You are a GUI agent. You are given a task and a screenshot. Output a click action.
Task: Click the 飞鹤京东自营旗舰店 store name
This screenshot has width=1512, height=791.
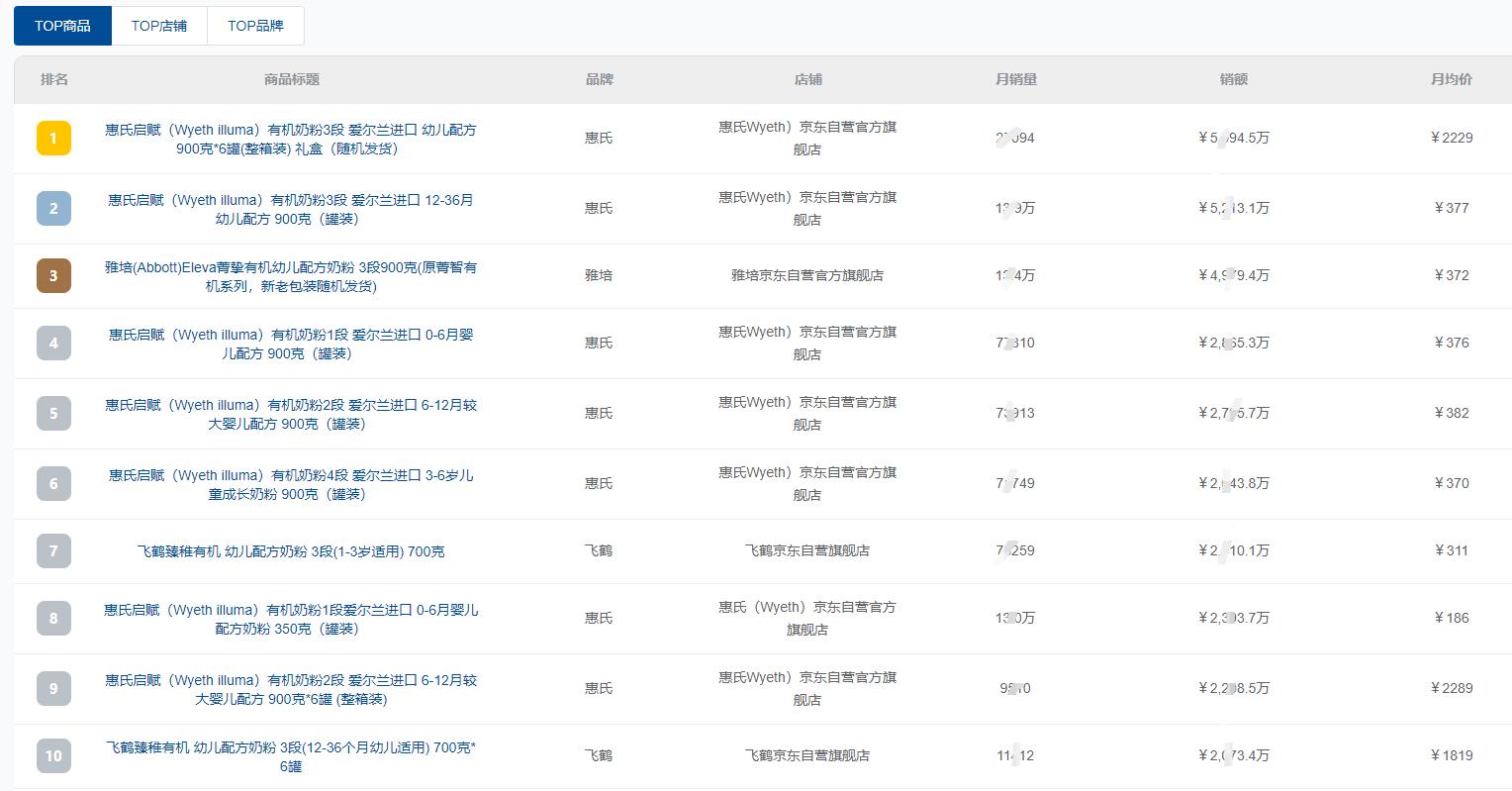pyautogui.click(x=807, y=551)
